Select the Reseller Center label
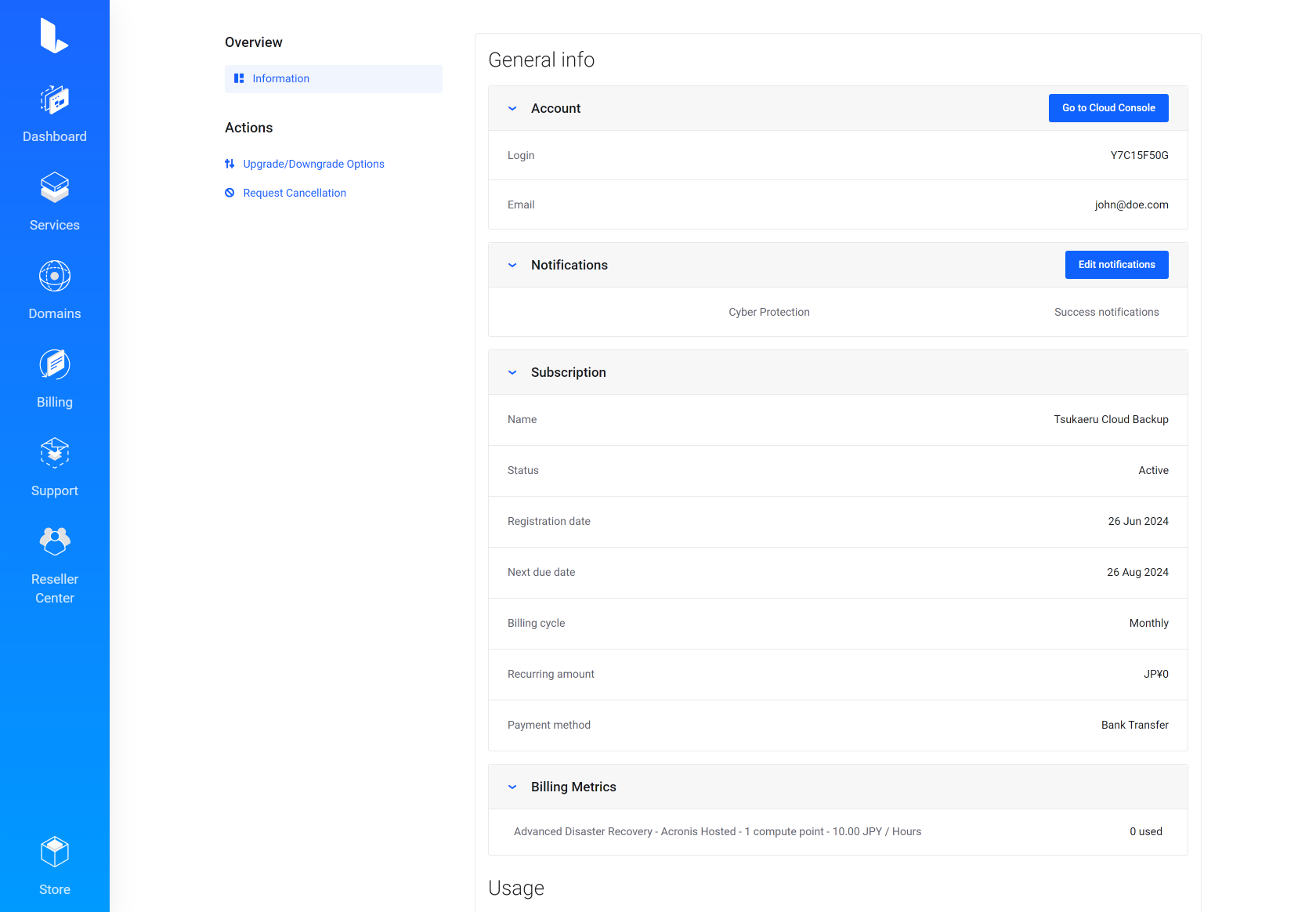The height and width of the screenshot is (912, 1316). [x=55, y=588]
